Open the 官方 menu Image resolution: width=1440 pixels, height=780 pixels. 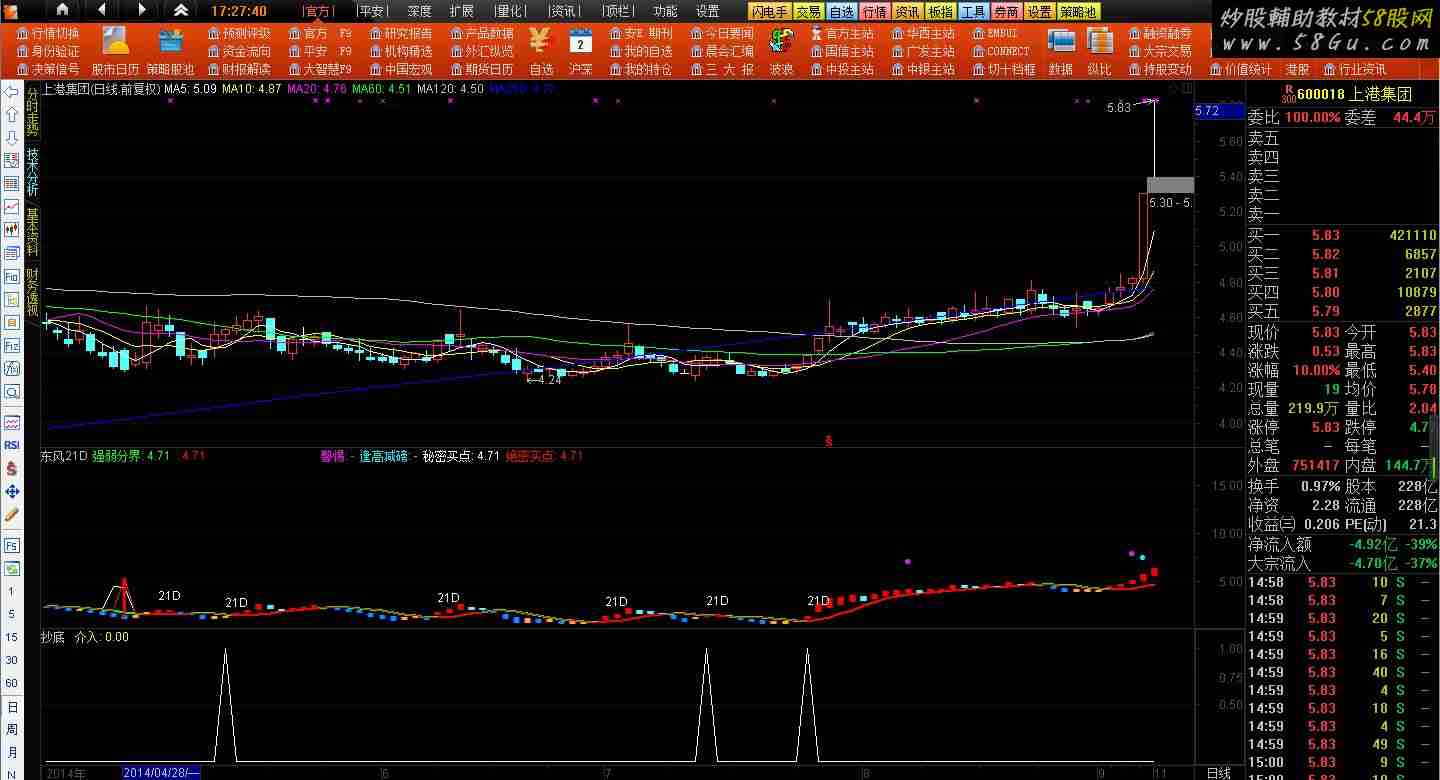click(317, 11)
